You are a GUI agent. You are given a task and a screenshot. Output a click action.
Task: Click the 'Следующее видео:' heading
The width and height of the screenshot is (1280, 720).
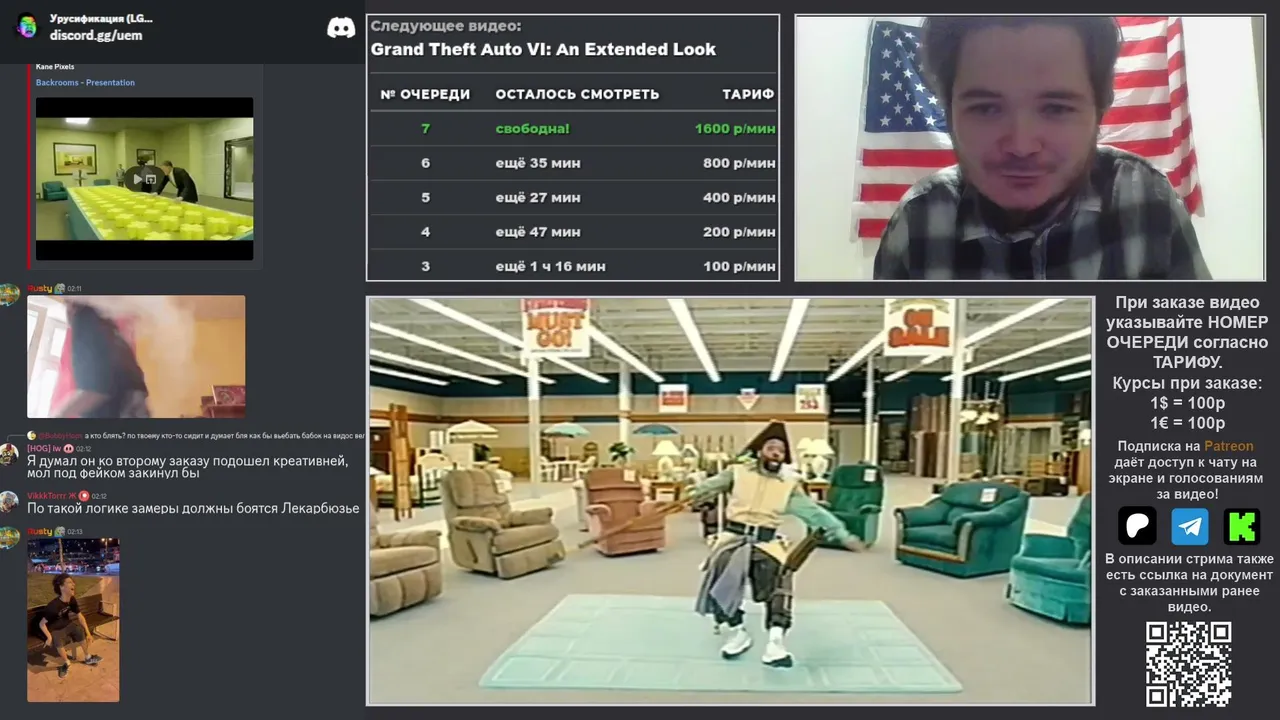(446, 27)
